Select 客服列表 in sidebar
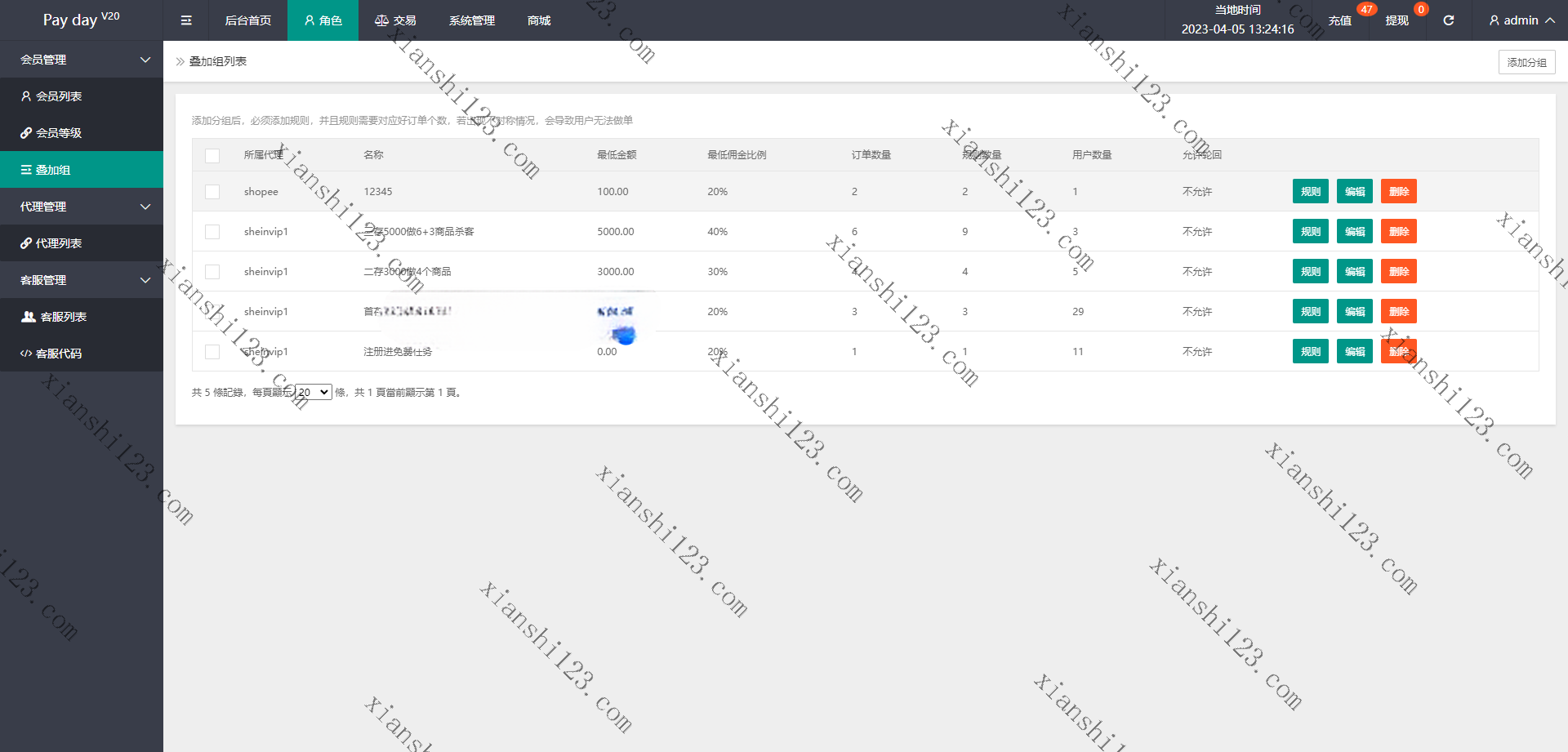1568x752 pixels. click(x=82, y=317)
